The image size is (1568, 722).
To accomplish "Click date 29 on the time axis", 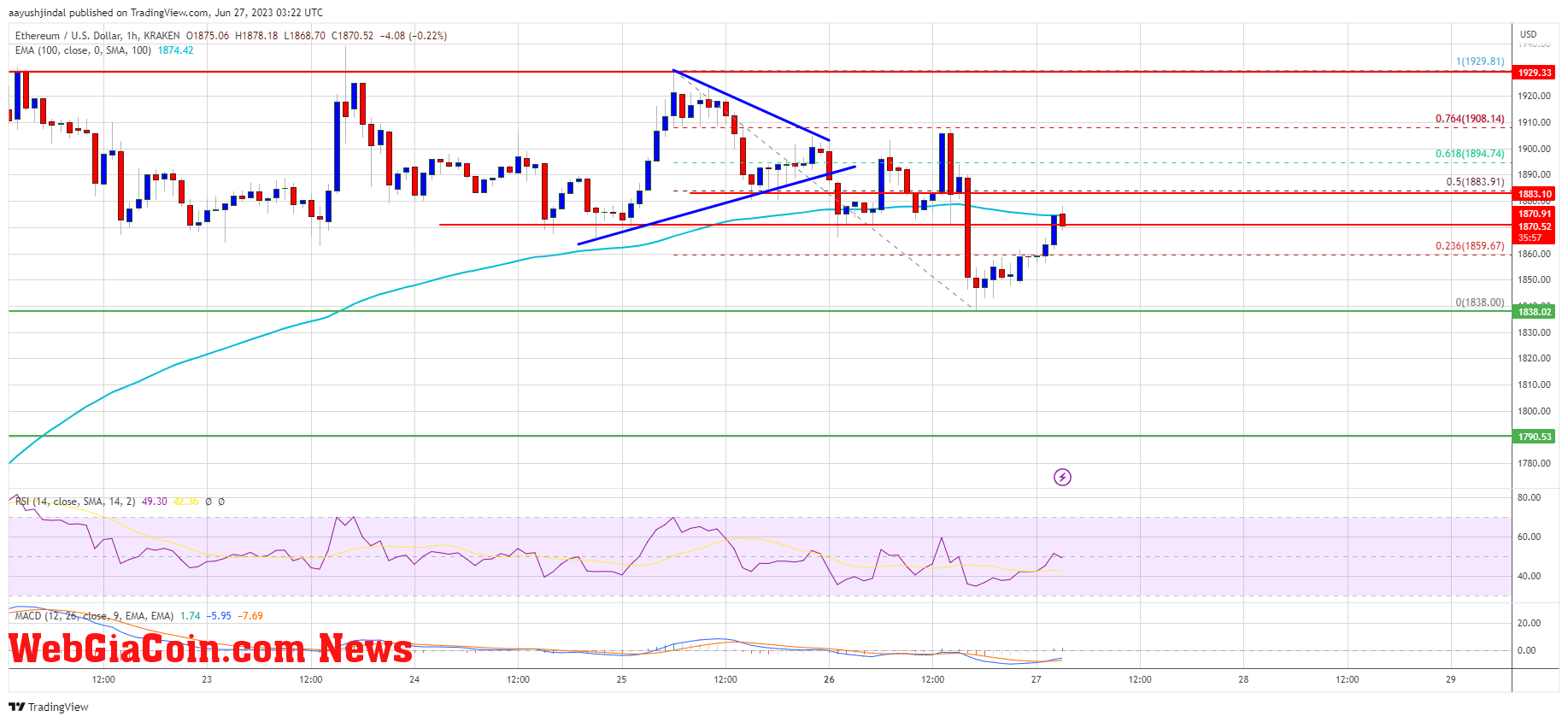I will [1451, 679].
